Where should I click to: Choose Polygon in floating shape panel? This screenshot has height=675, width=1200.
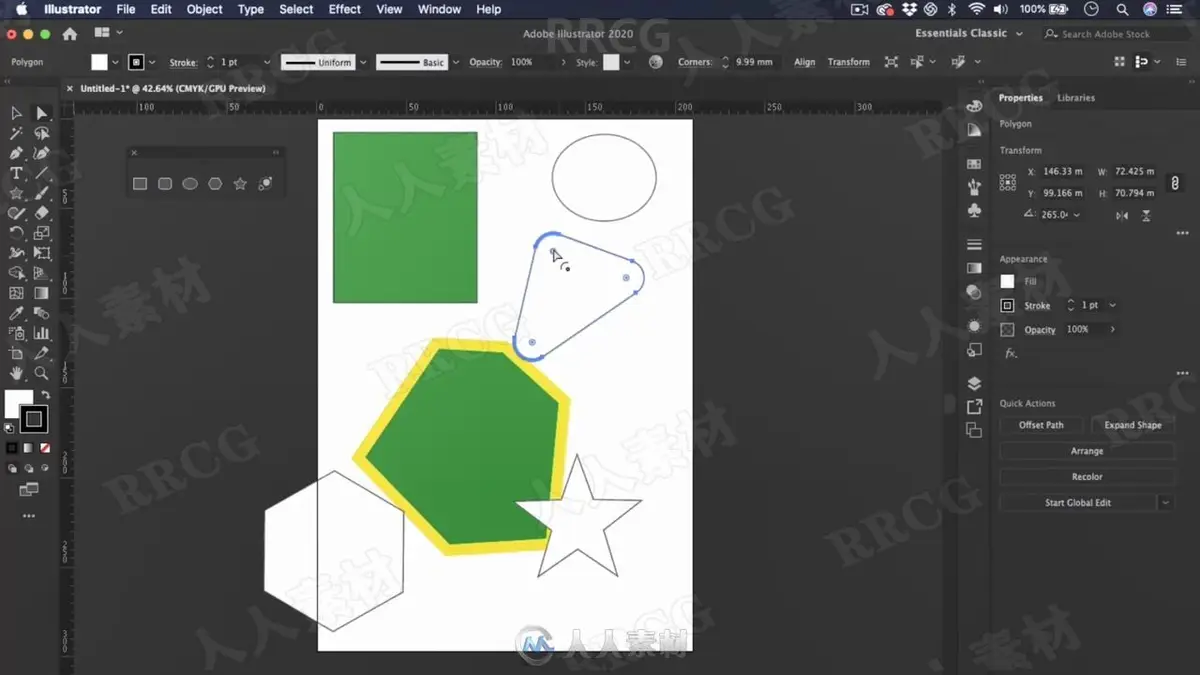tap(215, 184)
